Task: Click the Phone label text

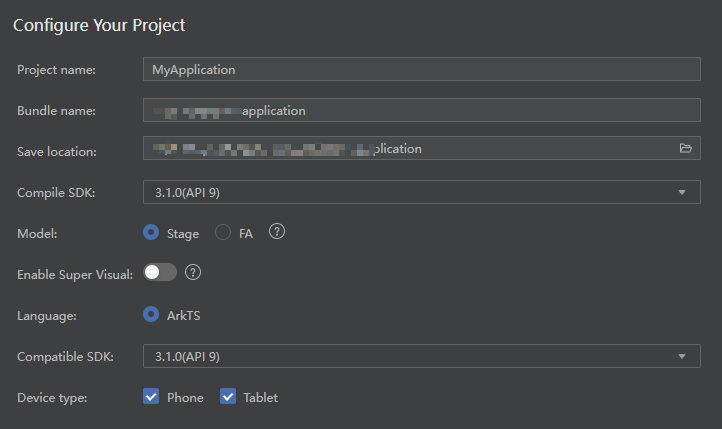Action: (185, 398)
